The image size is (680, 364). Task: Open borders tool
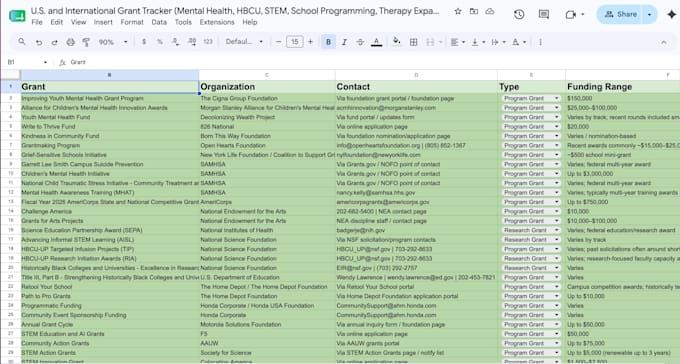(414, 42)
